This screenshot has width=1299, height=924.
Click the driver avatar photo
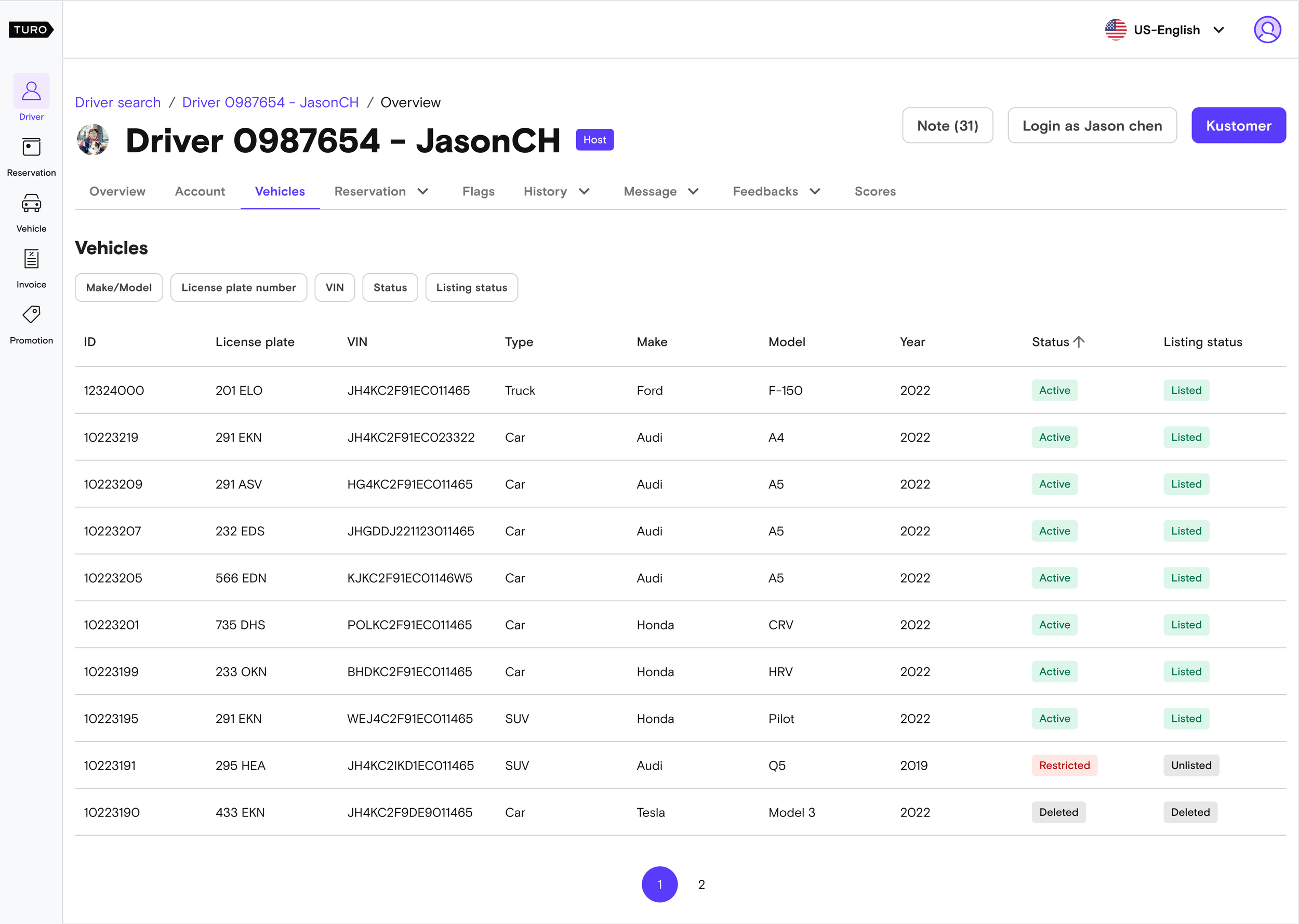click(x=94, y=140)
